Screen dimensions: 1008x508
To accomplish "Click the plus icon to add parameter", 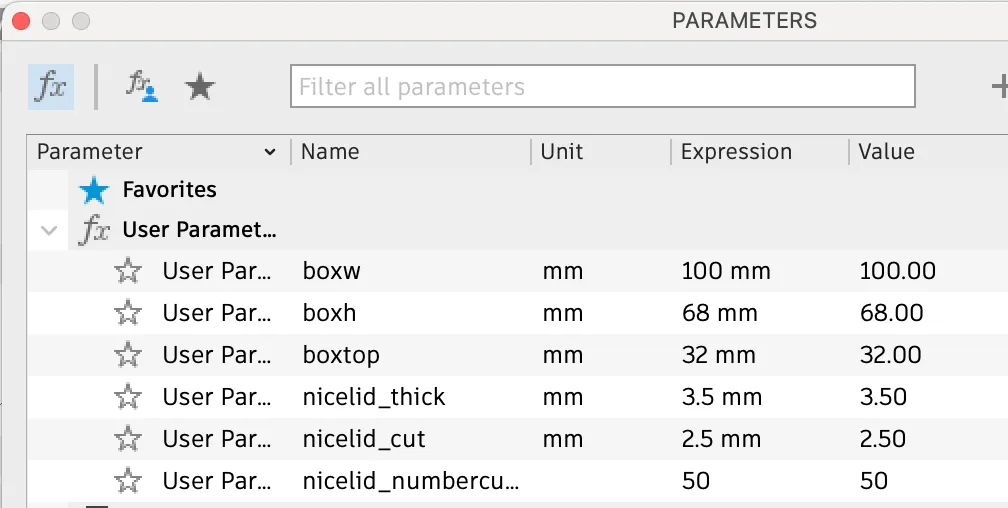I will [999, 87].
